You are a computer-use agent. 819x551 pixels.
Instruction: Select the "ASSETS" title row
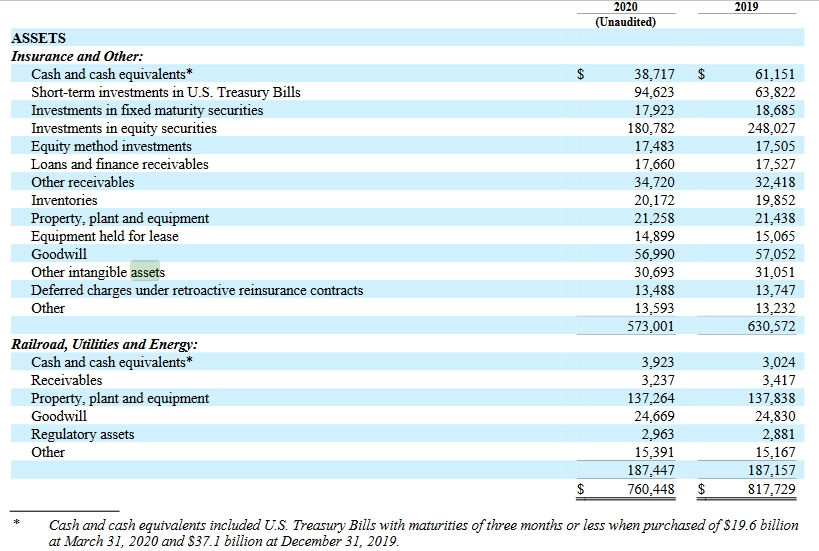pos(38,38)
